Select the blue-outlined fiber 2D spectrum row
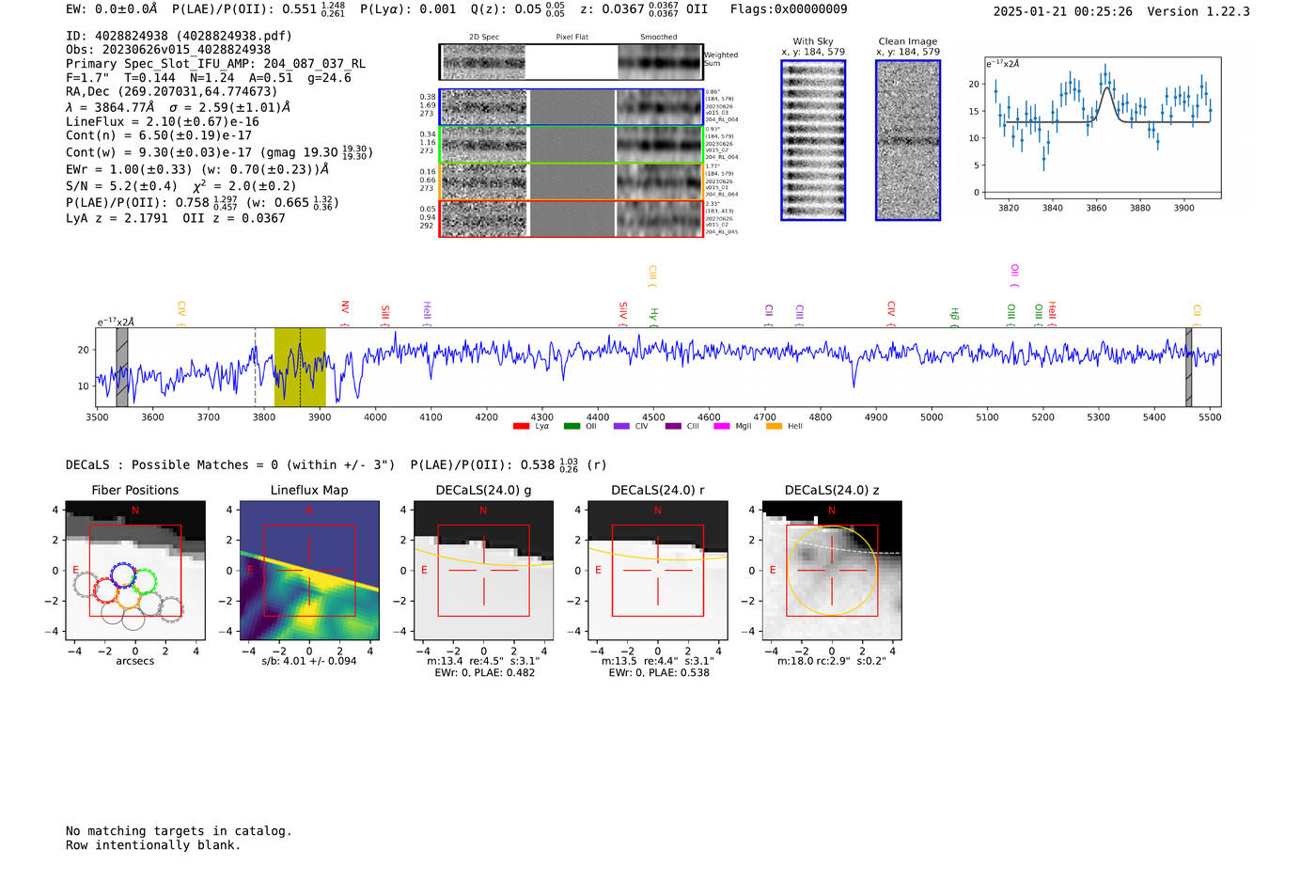The height and width of the screenshot is (896, 1316). (571, 107)
